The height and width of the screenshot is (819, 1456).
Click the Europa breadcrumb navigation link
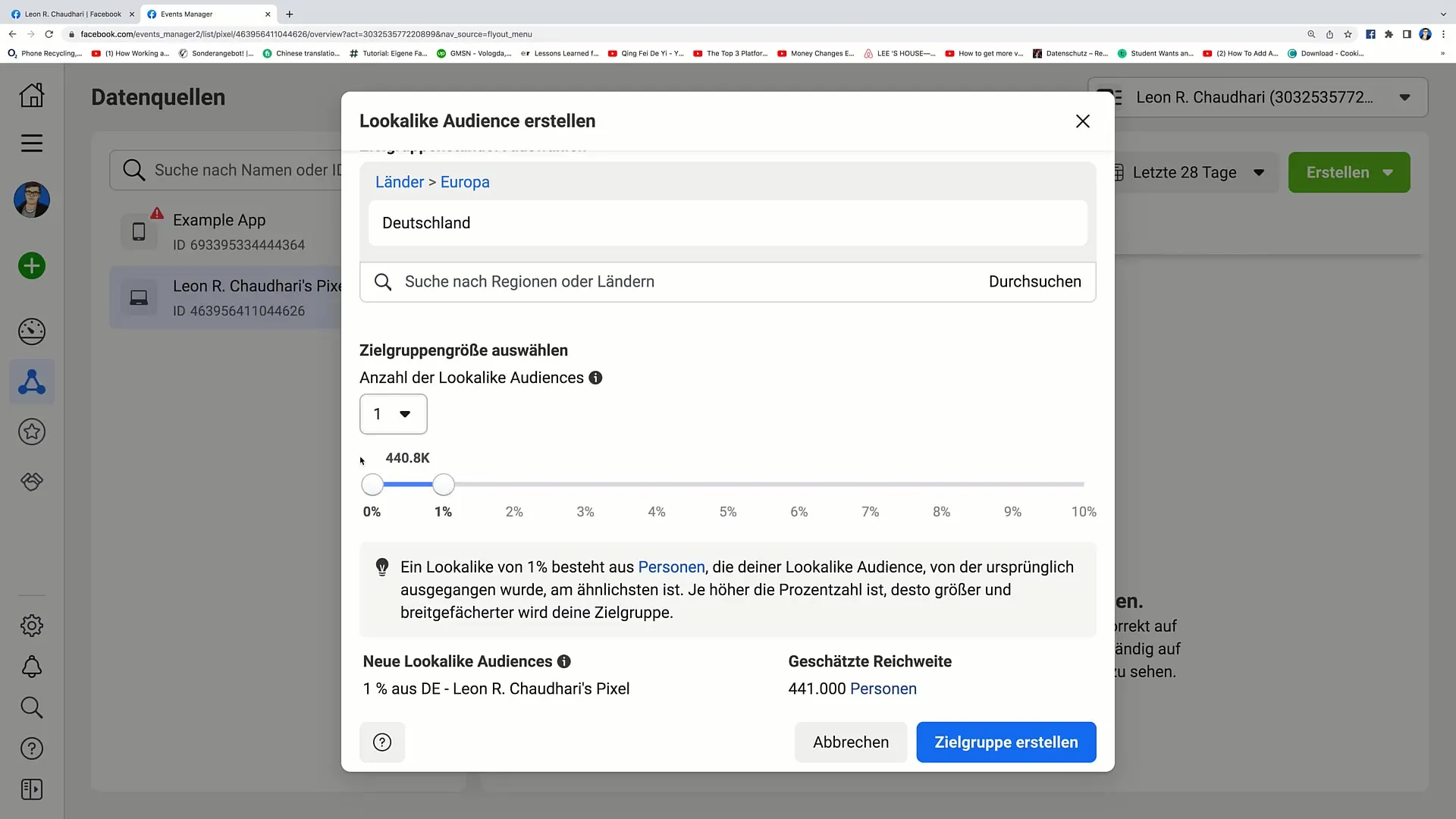(465, 181)
